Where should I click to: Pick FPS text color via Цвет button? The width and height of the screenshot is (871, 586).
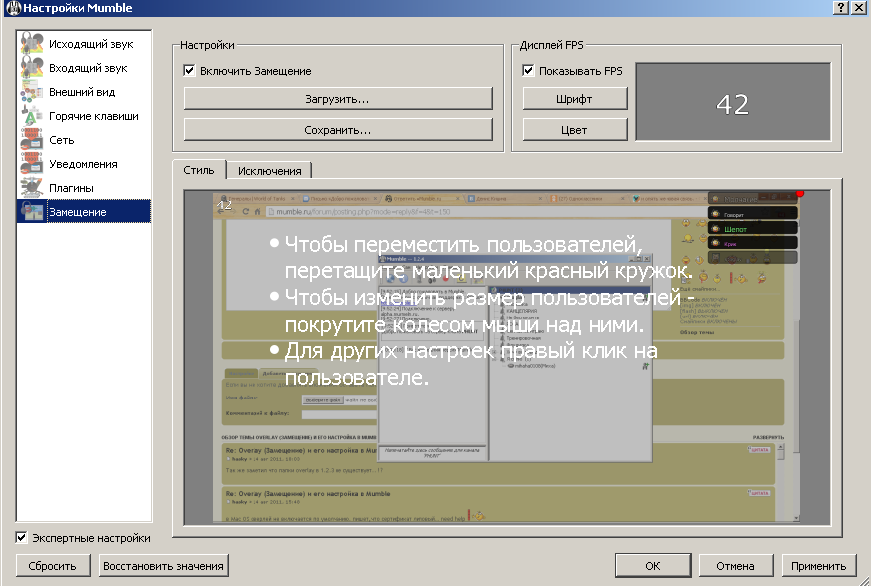click(x=574, y=130)
